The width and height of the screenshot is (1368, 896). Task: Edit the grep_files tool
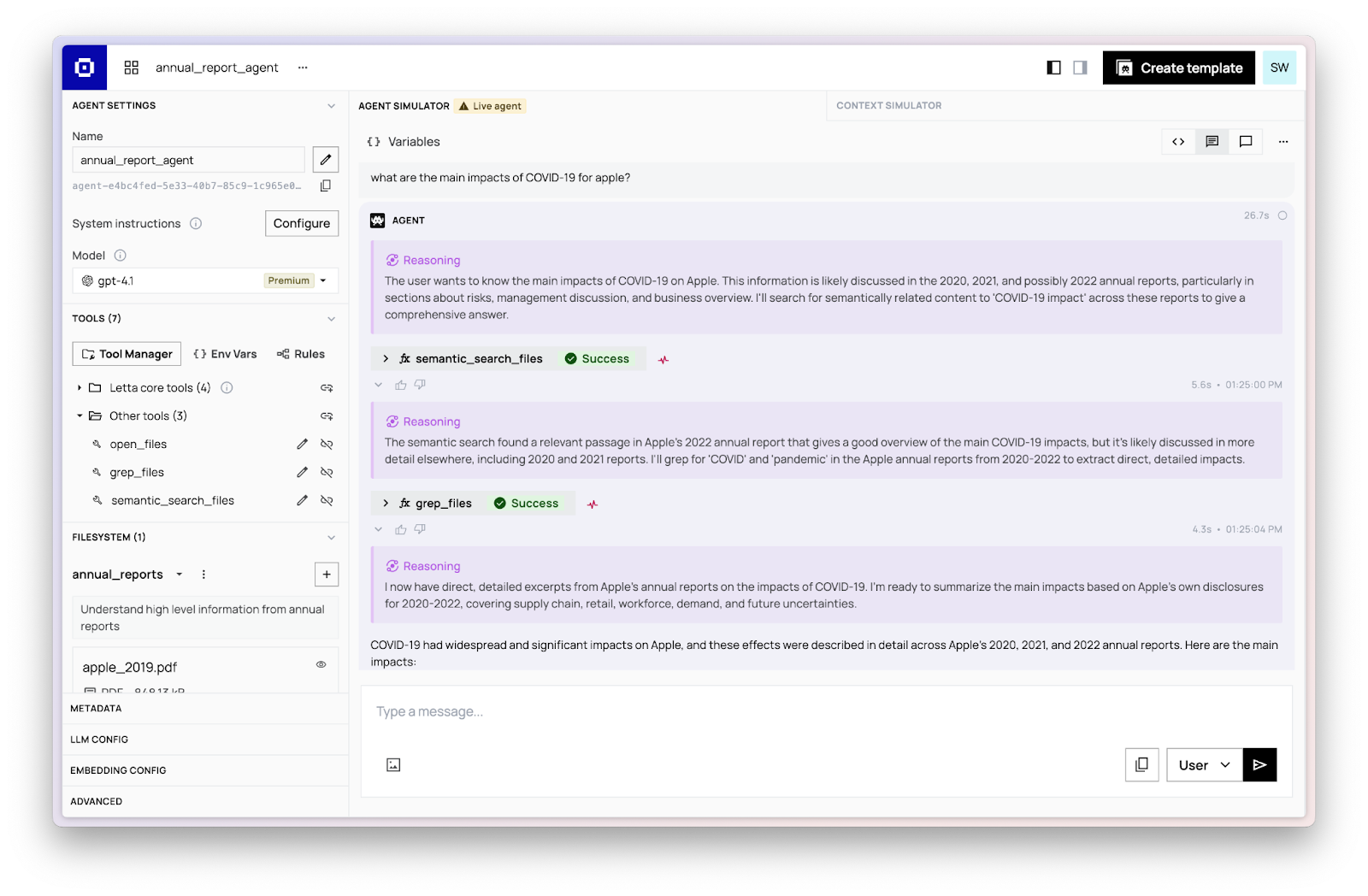pos(302,473)
